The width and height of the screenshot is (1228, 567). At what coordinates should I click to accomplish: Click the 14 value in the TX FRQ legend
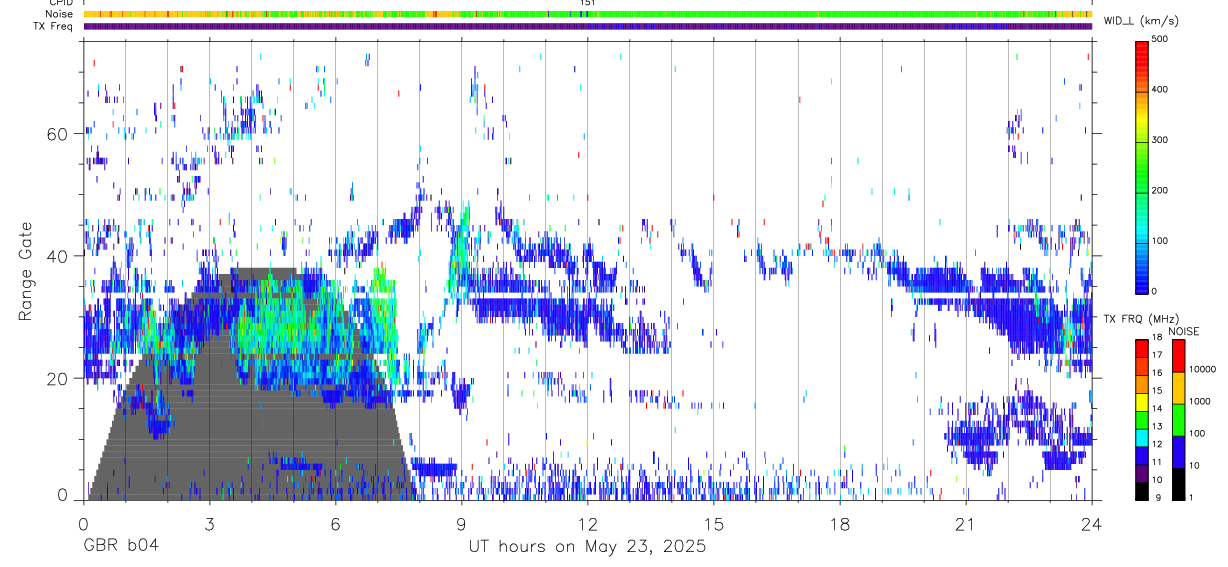tap(1157, 407)
